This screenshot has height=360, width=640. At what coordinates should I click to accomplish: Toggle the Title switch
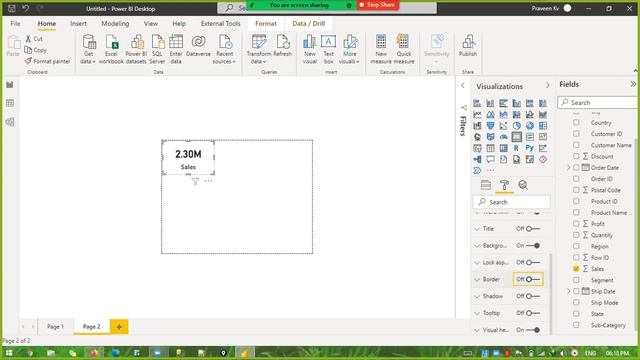533,229
